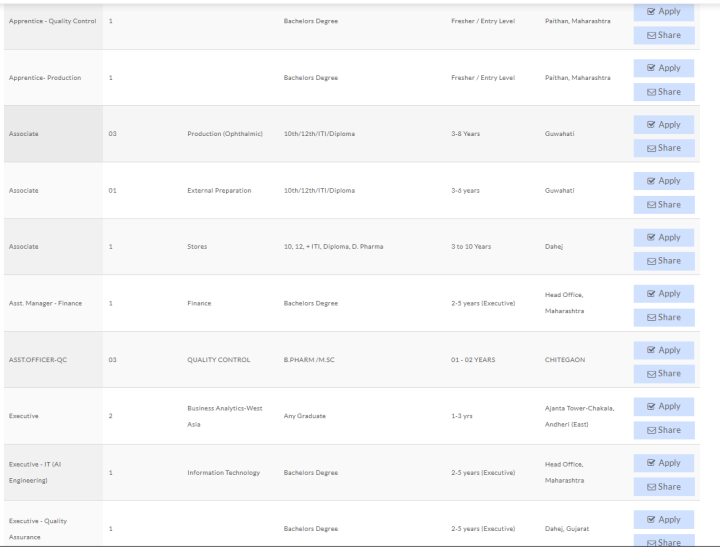Share the Apprentice- Production listing

coord(663,92)
